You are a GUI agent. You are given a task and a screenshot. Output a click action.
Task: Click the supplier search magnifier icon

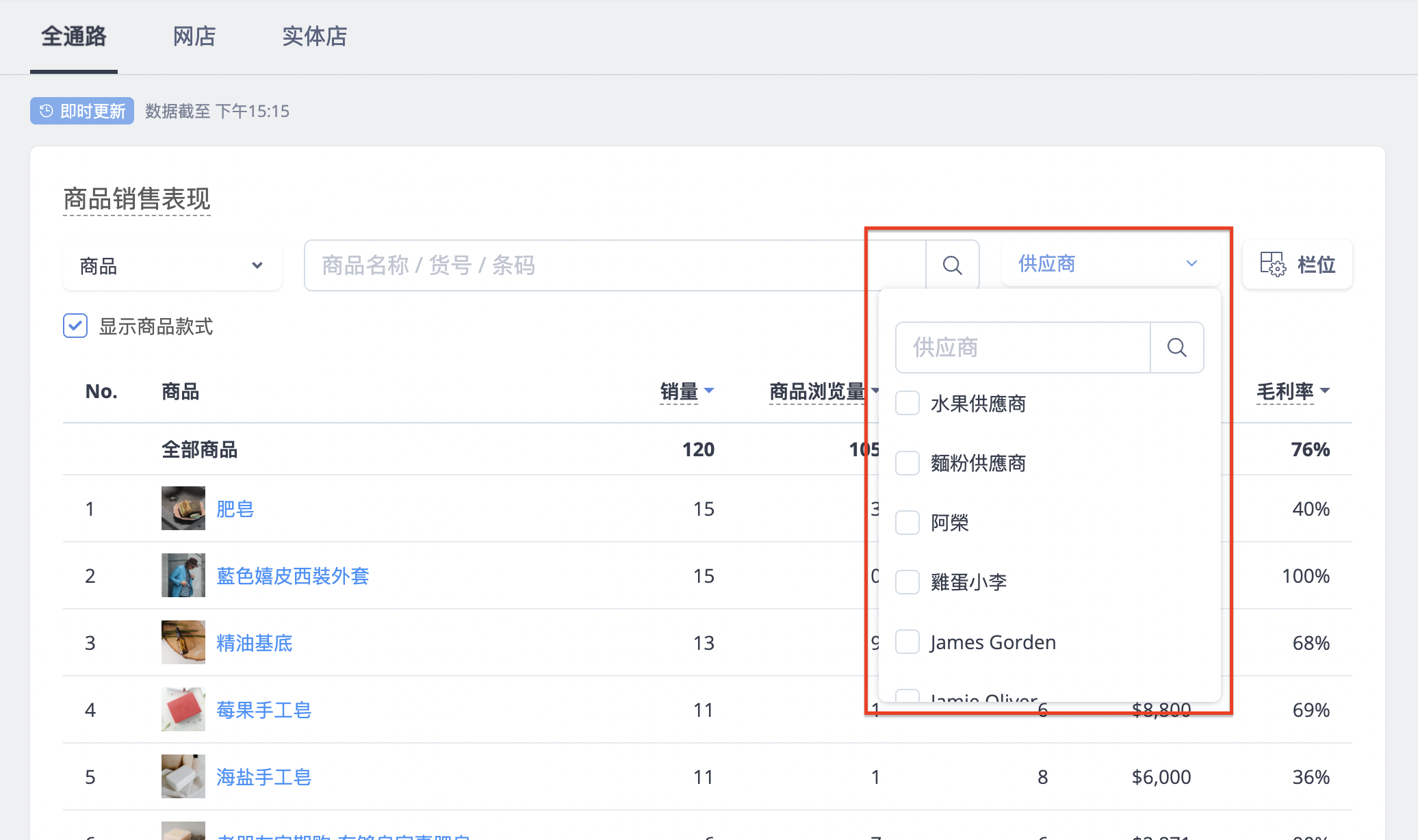tap(1177, 347)
